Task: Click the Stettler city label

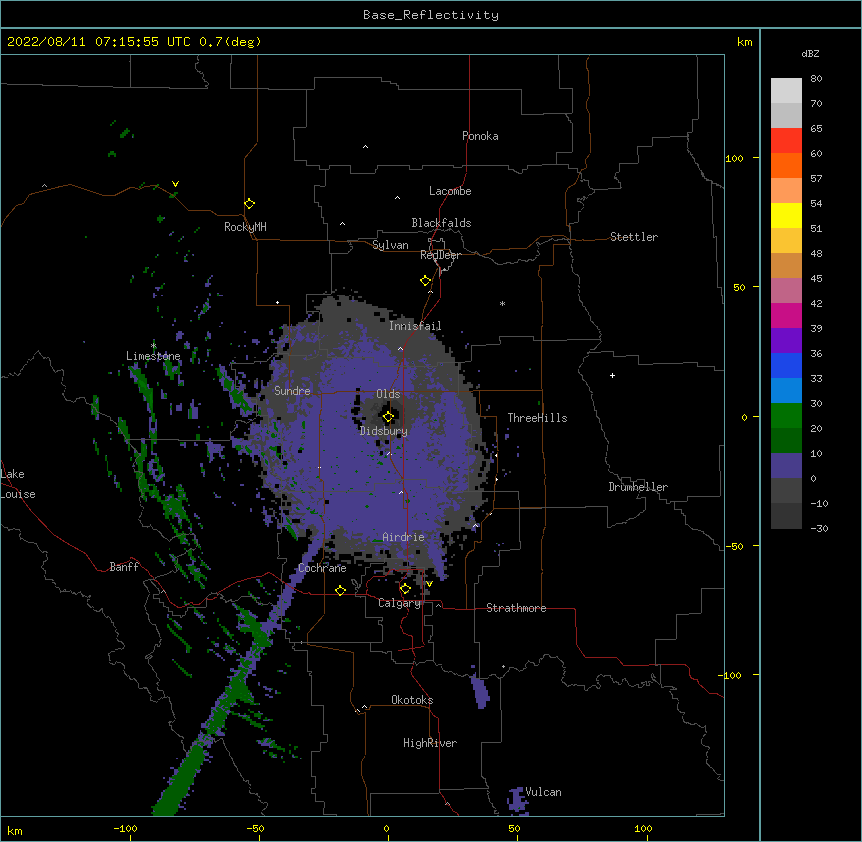Action: click(634, 237)
